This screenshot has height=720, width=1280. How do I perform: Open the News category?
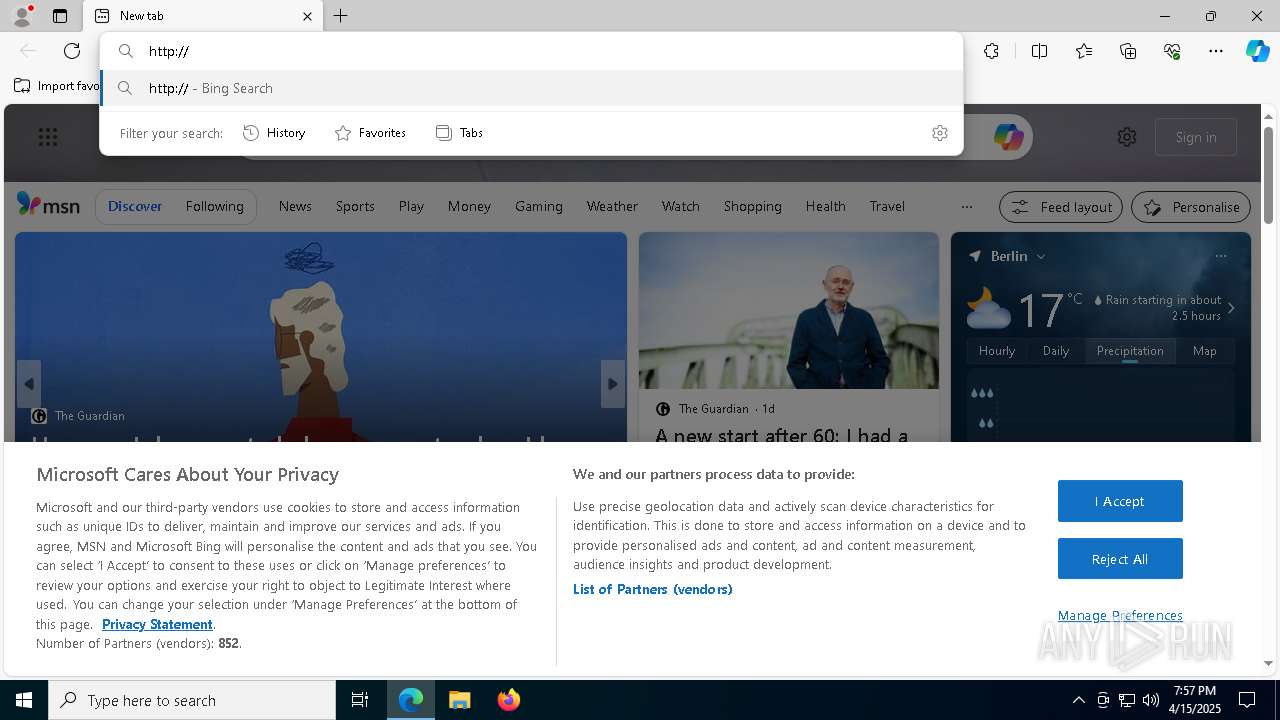[295, 206]
